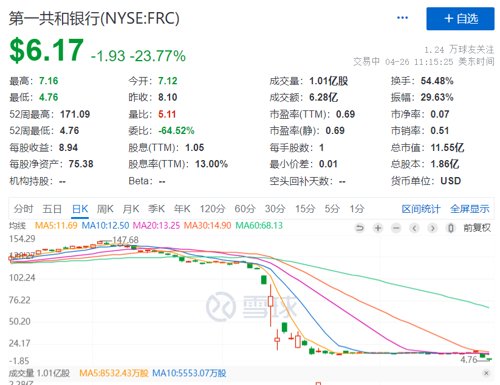Image resolution: width=500 pixels, height=385 pixels.
Task: Choose the 60分 interval tab
Action: 245,209
